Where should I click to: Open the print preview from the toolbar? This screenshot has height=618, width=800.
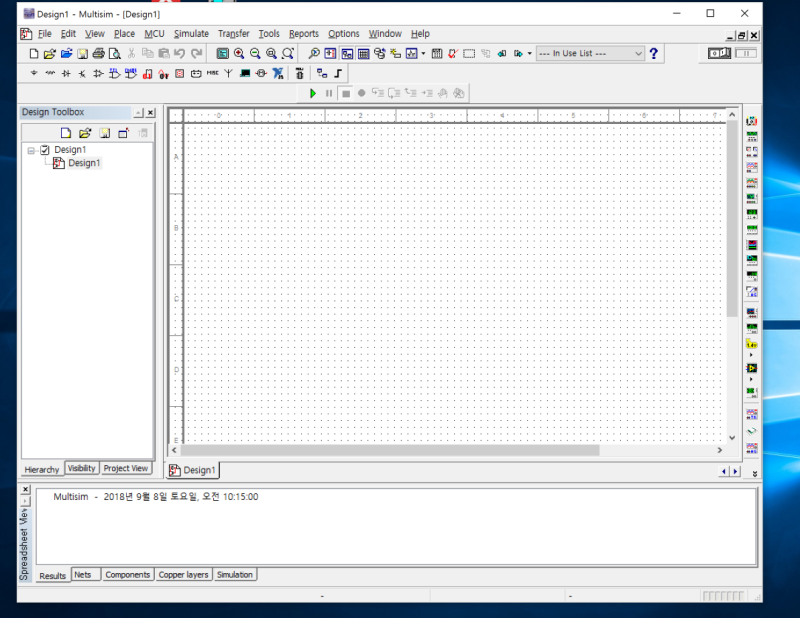(x=115, y=54)
